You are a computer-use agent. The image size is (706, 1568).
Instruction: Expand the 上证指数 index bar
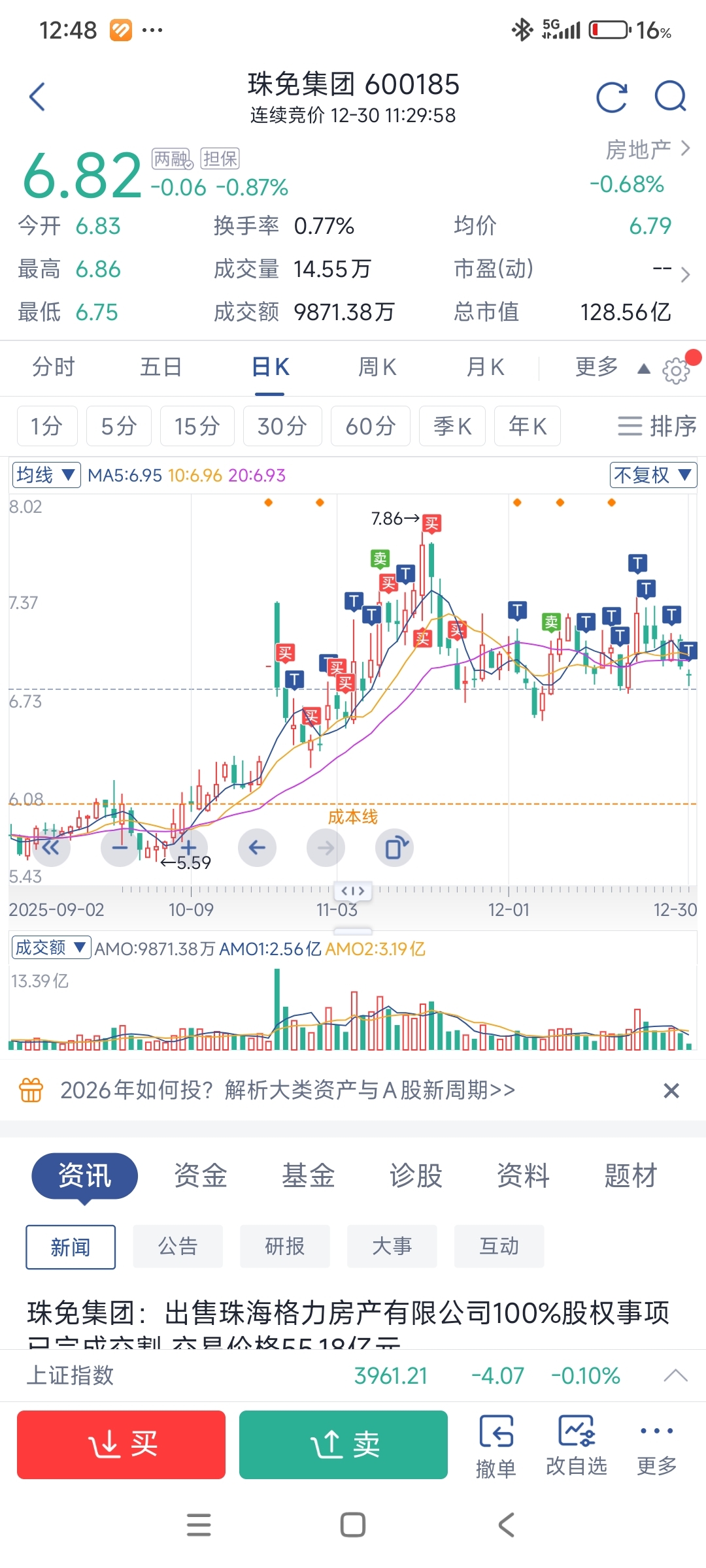tap(675, 1375)
